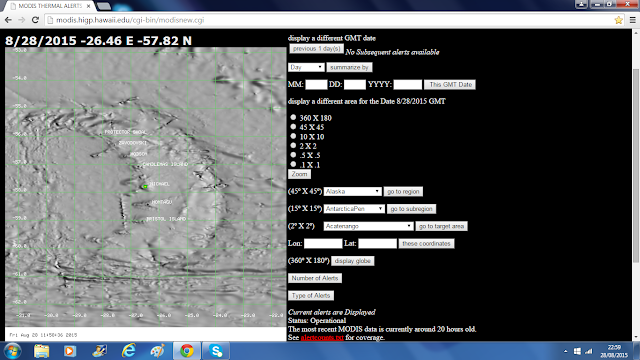Click the browser Forward arrow

[22, 20]
